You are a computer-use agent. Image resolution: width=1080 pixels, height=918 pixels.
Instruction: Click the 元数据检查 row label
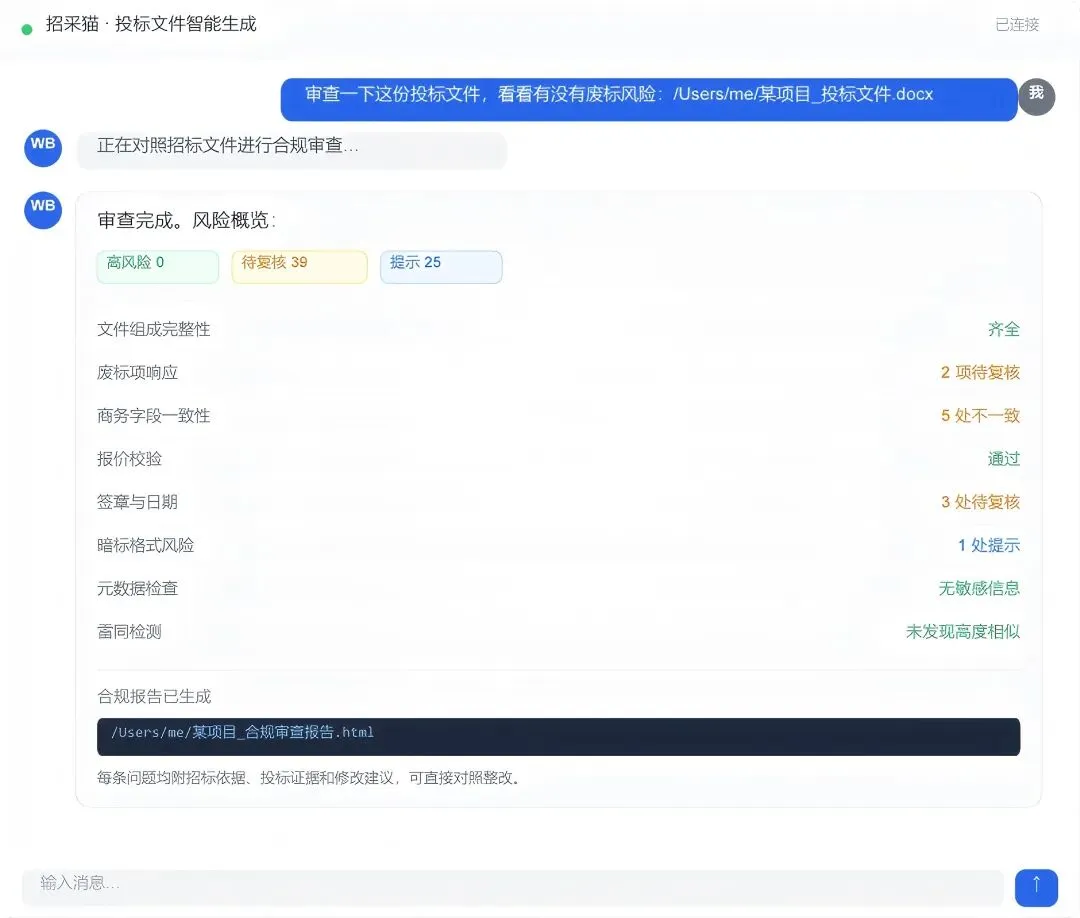click(x=138, y=588)
